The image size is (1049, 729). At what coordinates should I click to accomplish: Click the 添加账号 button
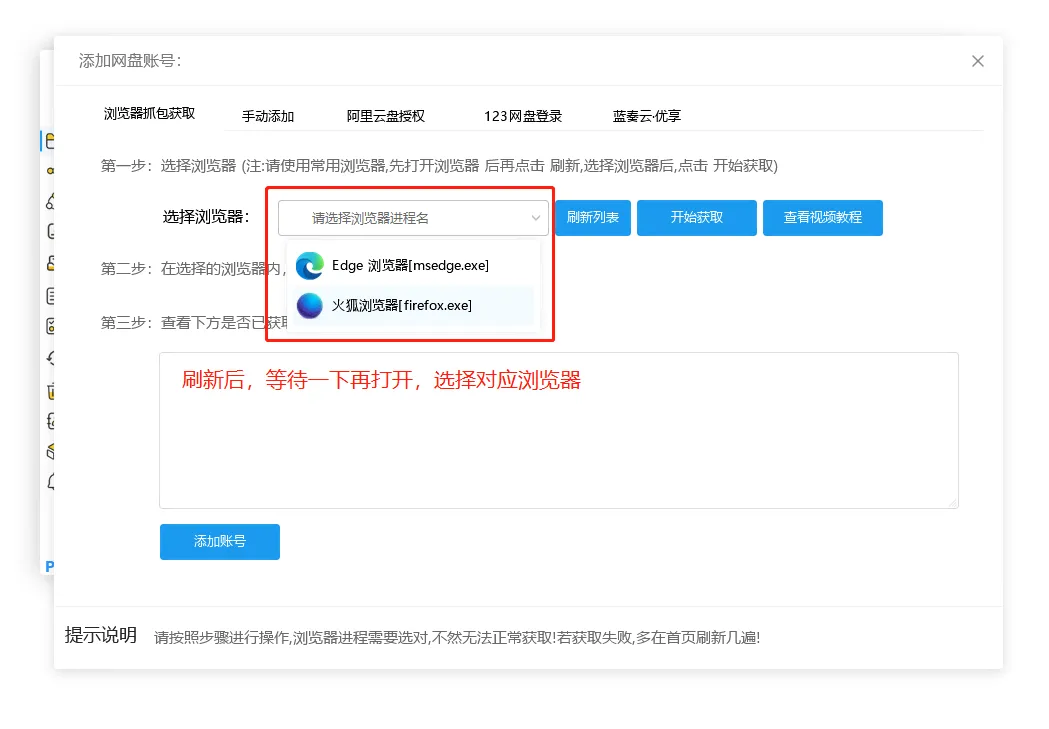[x=219, y=541]
